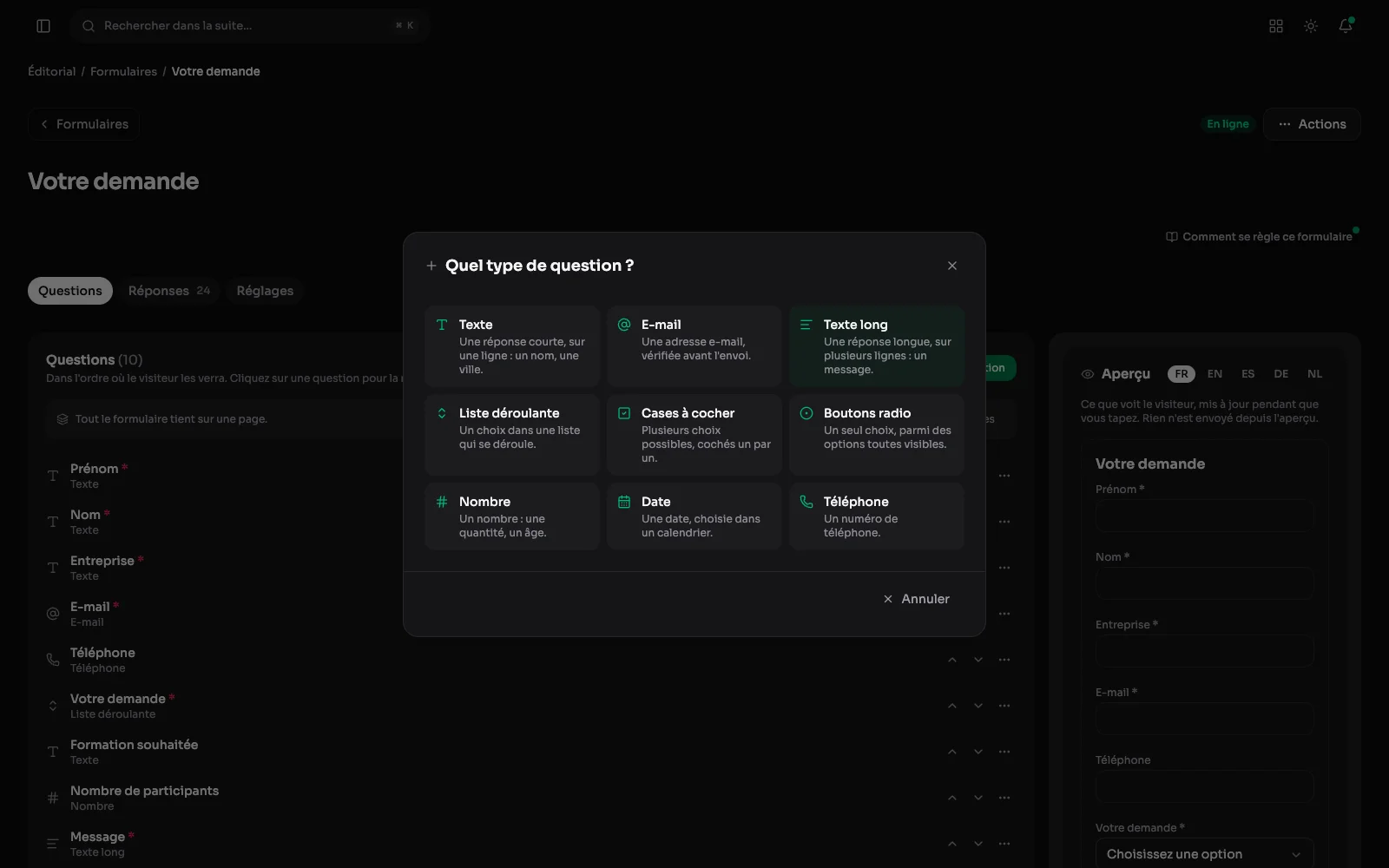Close the question type dialog

pyautogui.click(x=952, y=266)
